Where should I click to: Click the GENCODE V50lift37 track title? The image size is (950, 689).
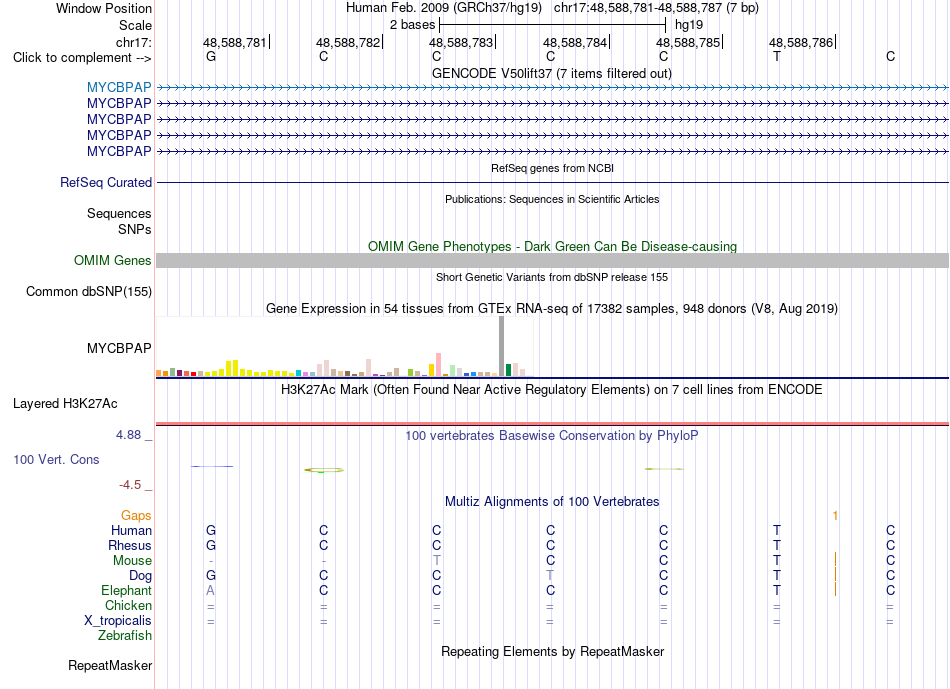point(552,74)
